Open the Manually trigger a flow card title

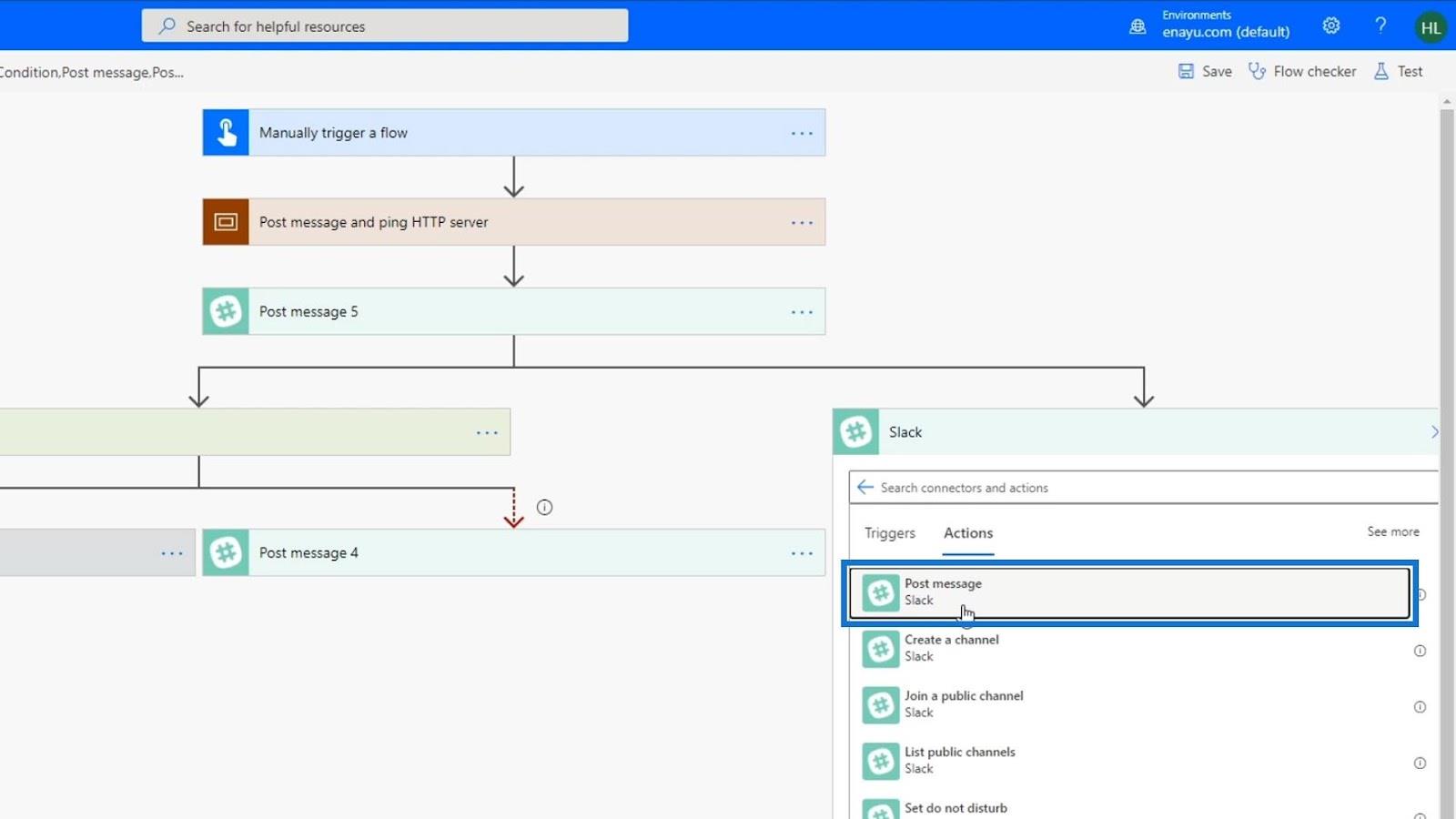tap(333, 133)
